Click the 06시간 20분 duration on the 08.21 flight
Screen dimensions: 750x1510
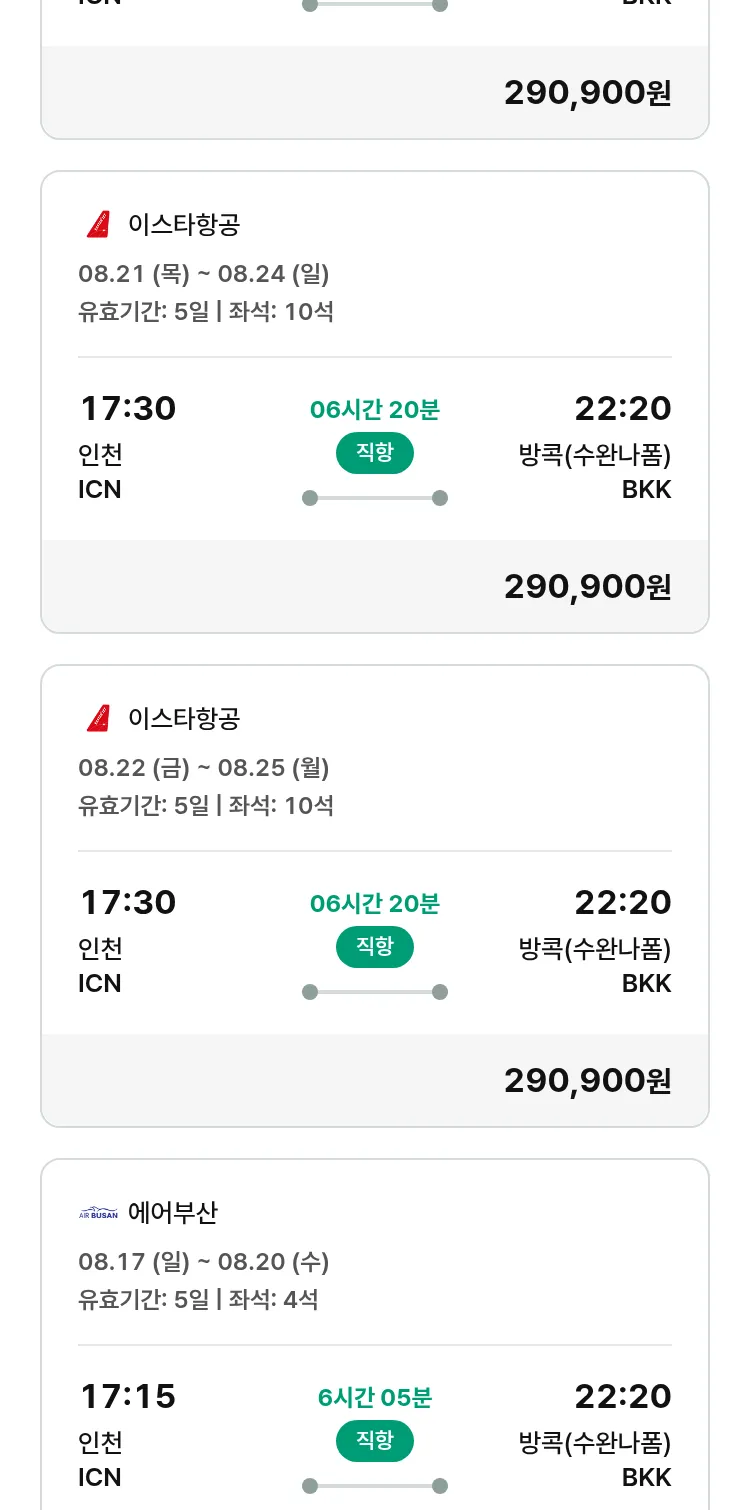[x=374, y=410]
